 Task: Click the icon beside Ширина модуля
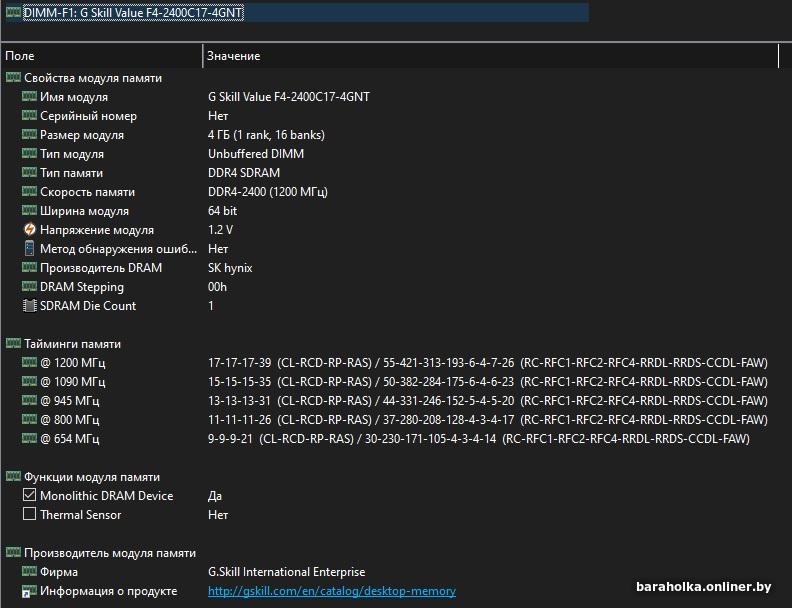[x=29, y=210]
